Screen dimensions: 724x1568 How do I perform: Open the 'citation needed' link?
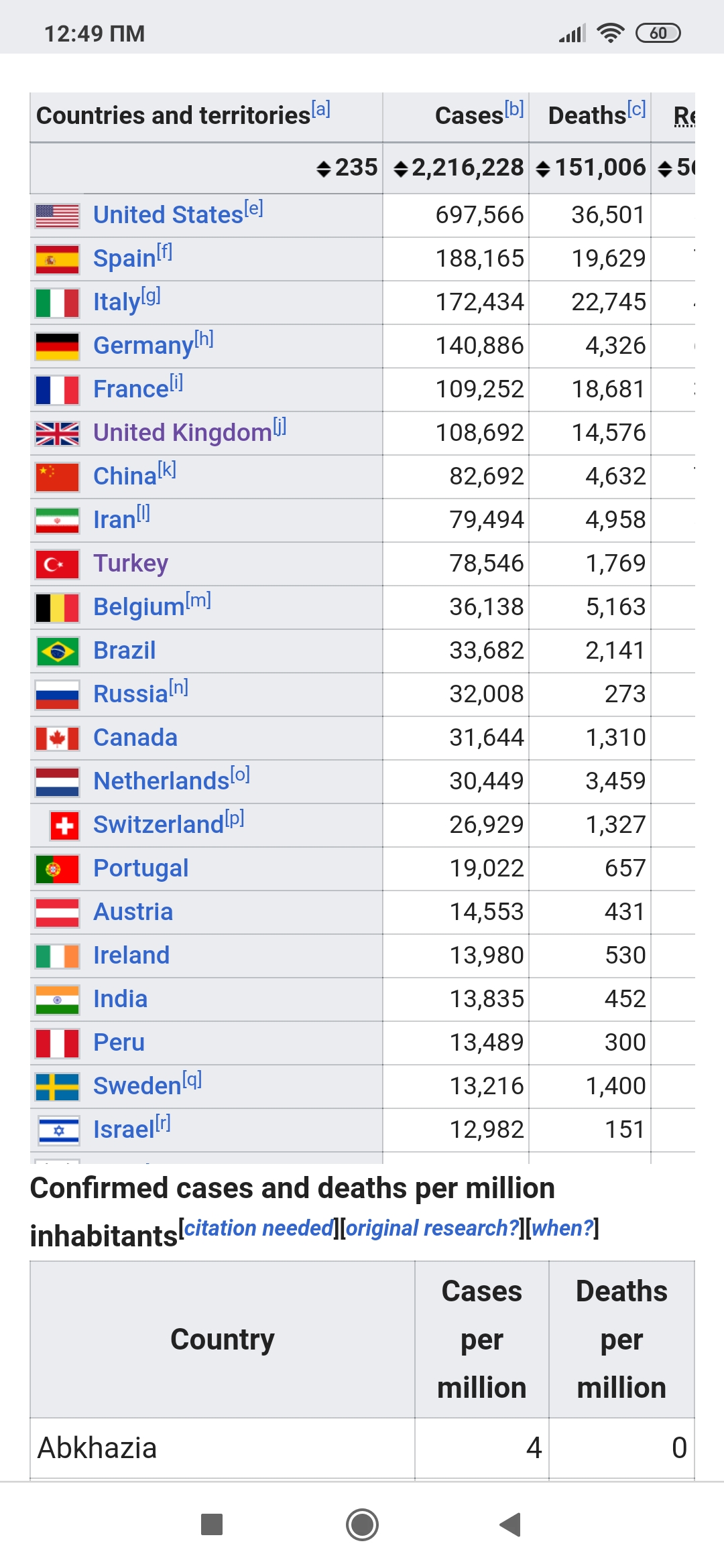click(259, 1228)
